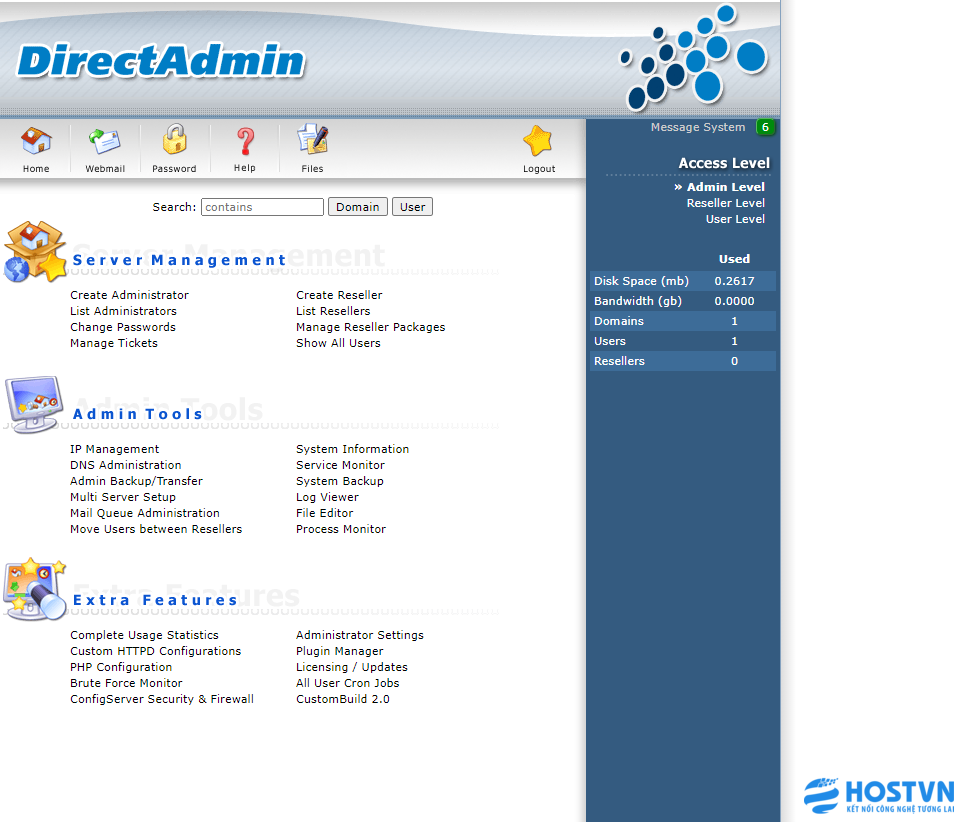Click Show All Users link
The height and width of the screenshot is (822, 959).
click(338, 343)
